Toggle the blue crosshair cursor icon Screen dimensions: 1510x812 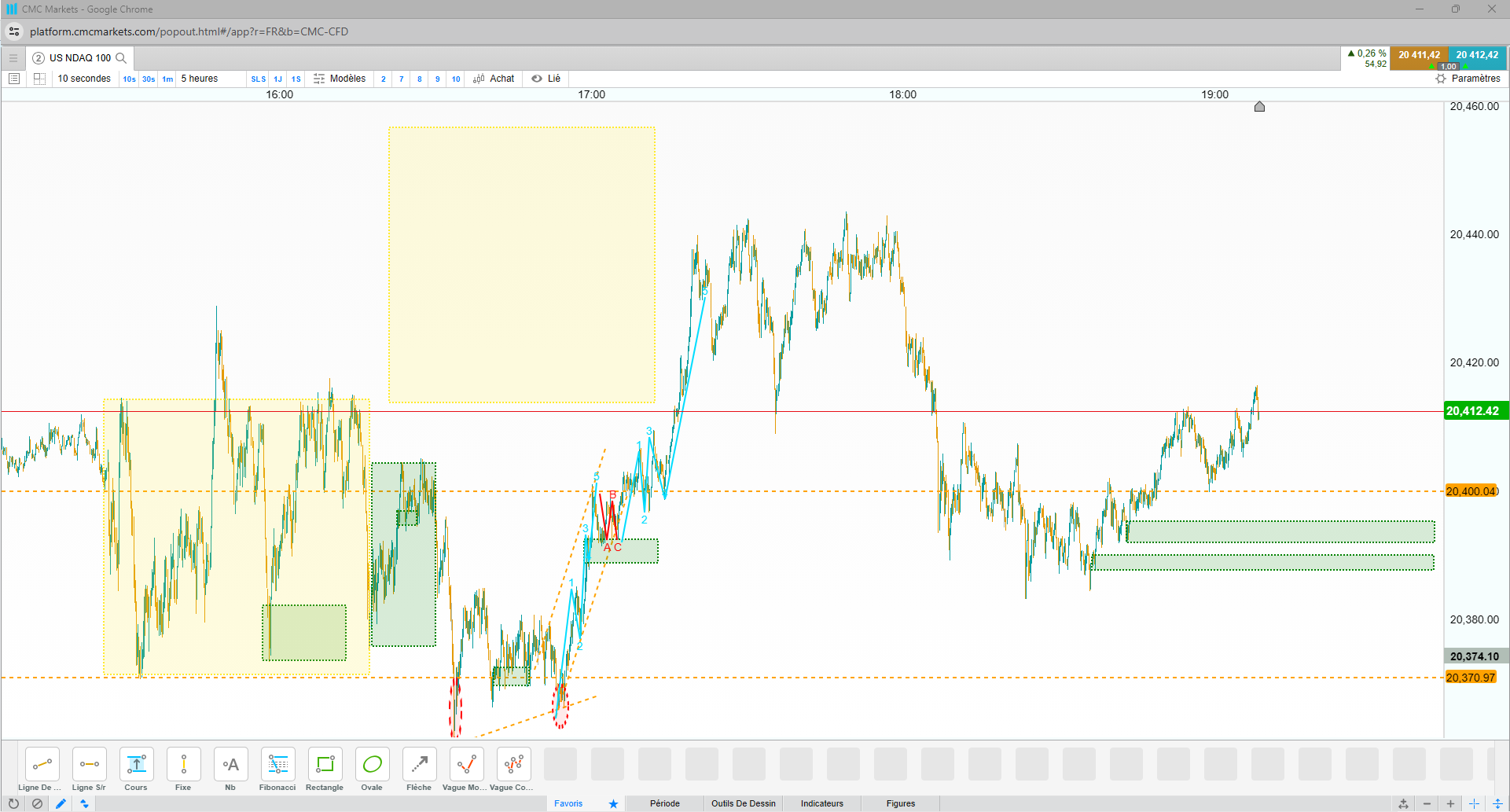[x=1474, y=803]
